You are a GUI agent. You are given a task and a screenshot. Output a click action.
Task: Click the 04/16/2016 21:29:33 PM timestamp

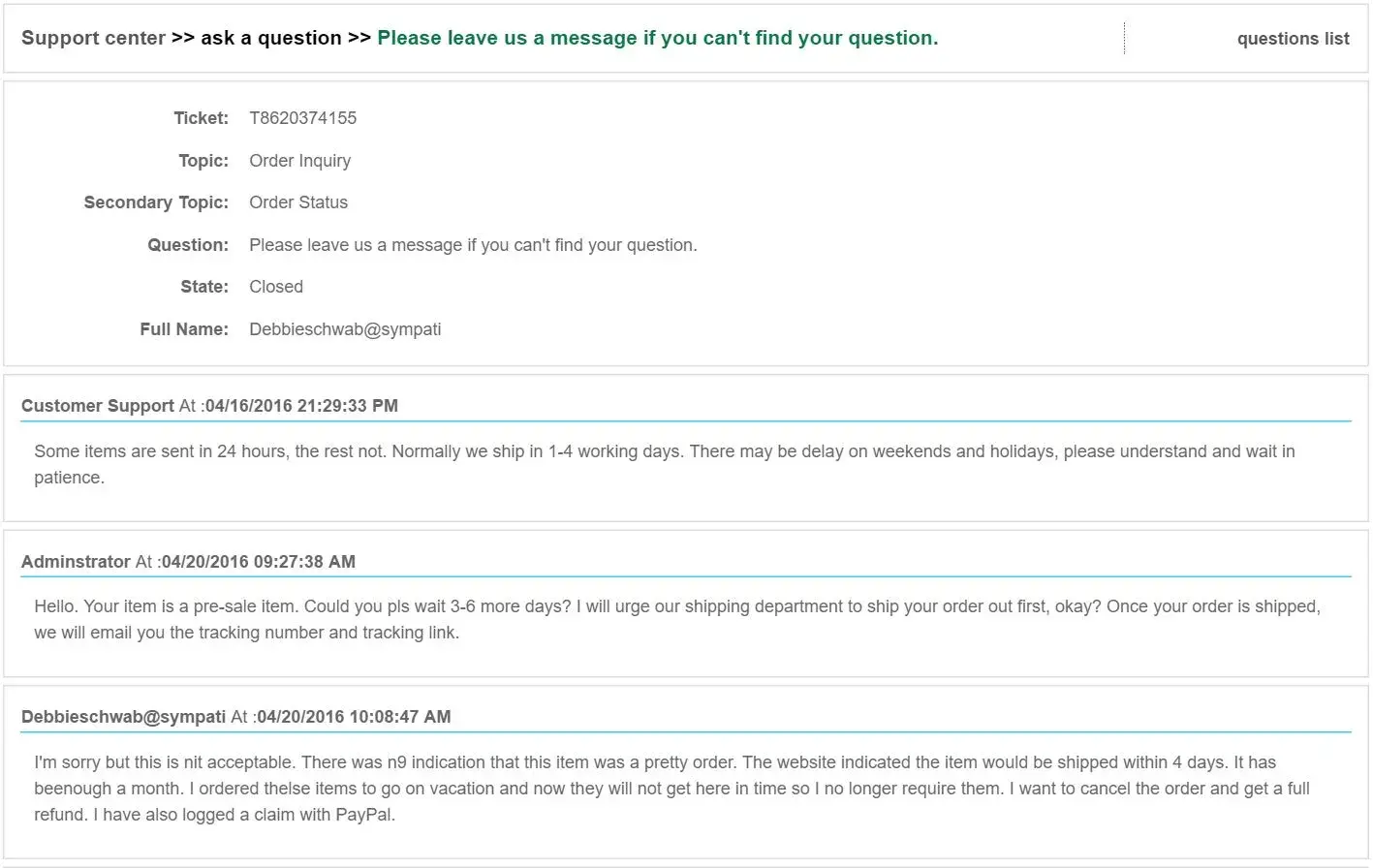click(301, 406)
